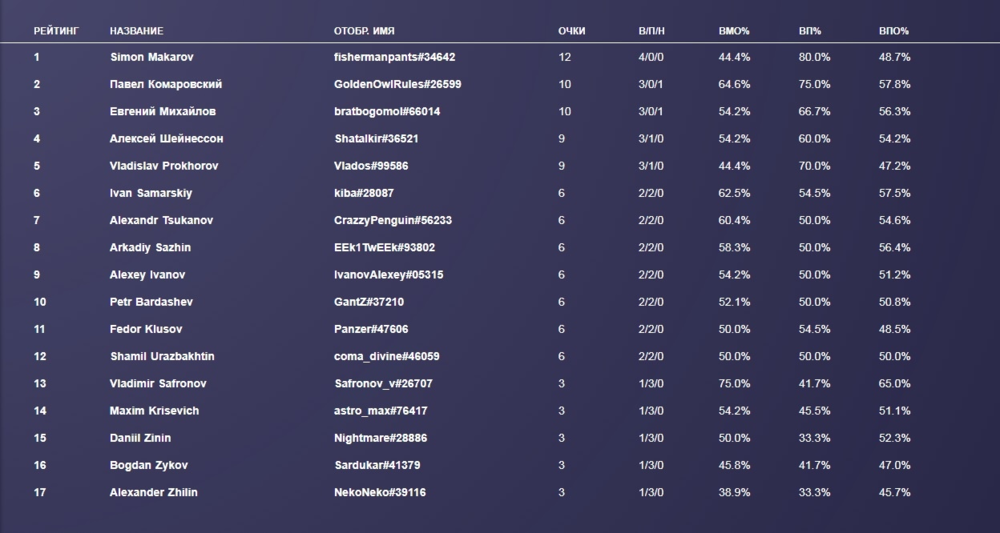Sort by the НАЗВАНИЕ column header
Screen dimensions: 1000x533
136,31
